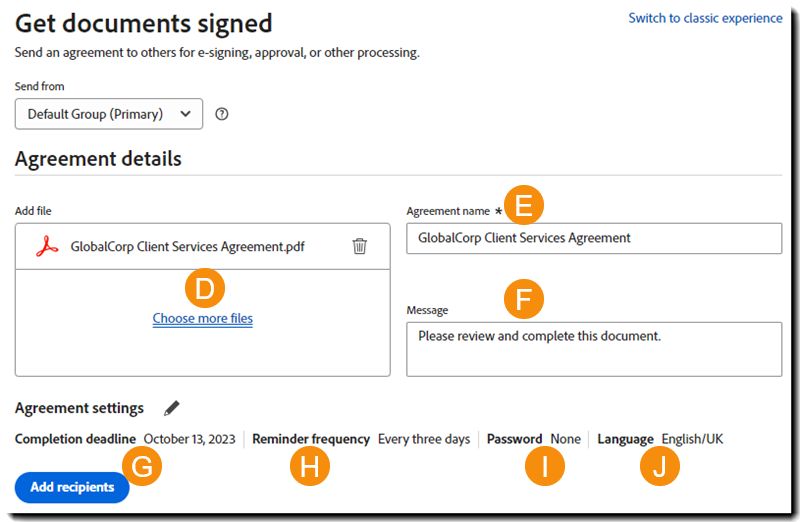Screen dimensions: 800x522
Task: Click the Every three days reminder value
Action: coord(424,439)
